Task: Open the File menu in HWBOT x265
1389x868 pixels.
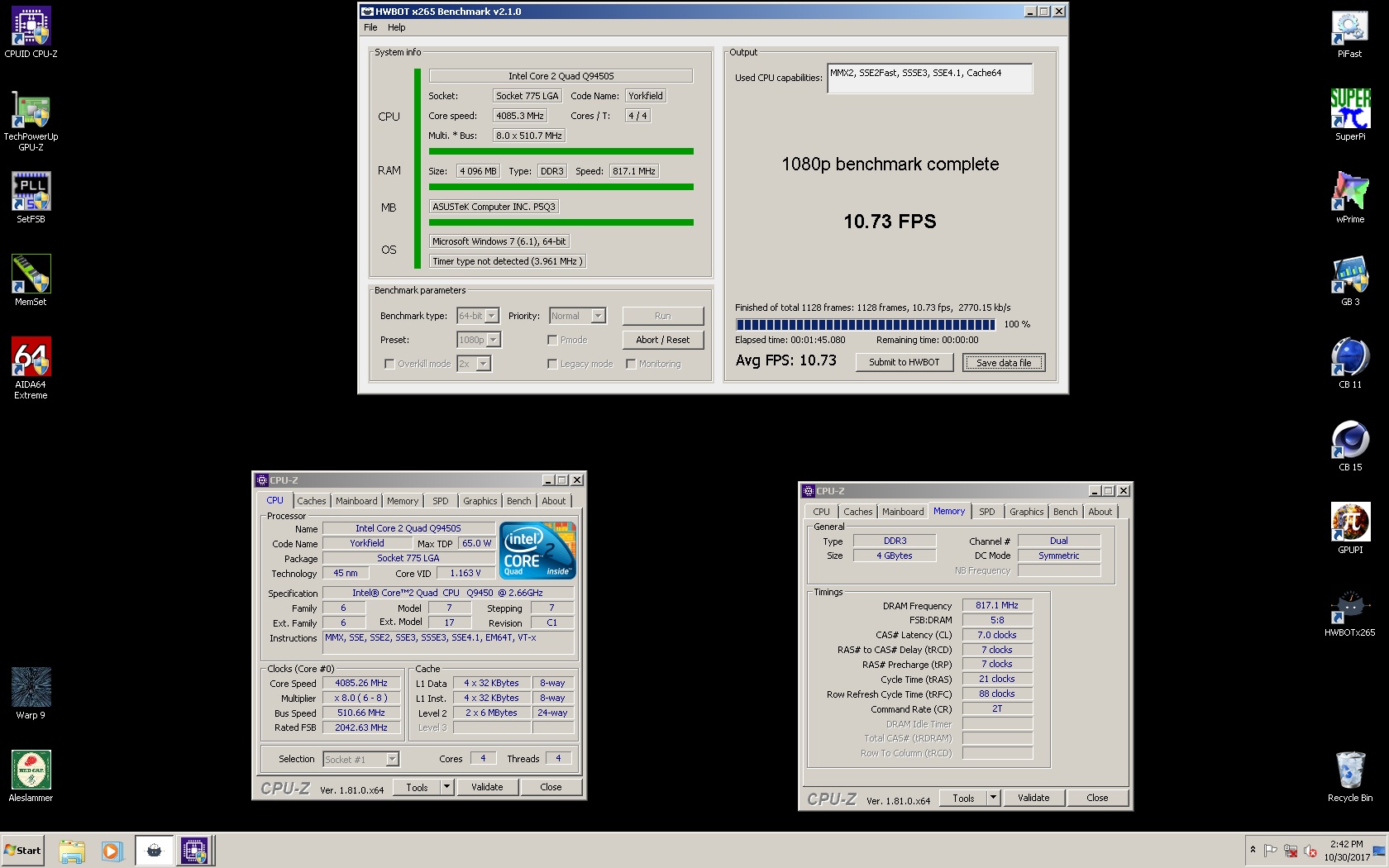Action: click(x=370, y=27)
